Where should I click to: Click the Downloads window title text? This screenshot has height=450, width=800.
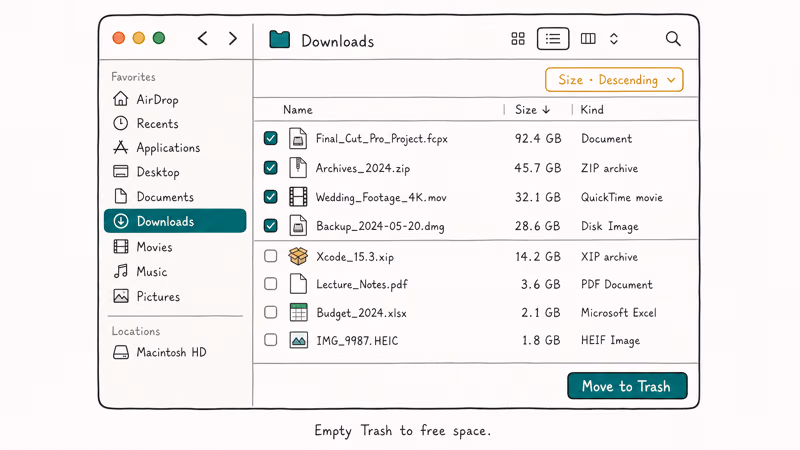[338, 41]
